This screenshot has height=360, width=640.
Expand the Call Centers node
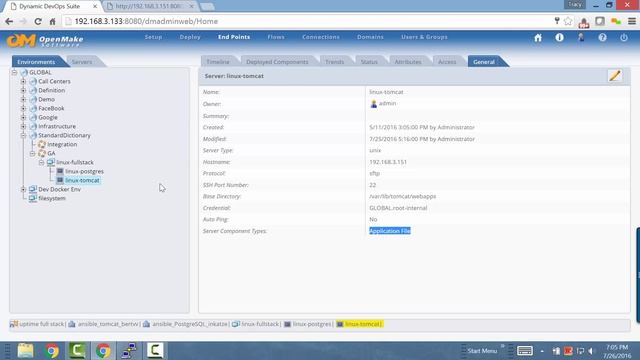pyautogui.click(x=23, y=81)
